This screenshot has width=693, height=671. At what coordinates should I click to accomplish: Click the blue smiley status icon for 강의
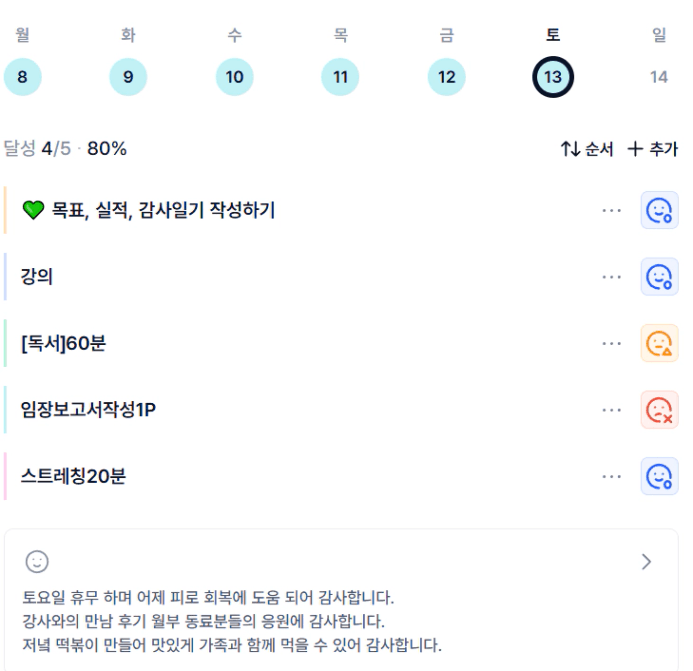click(x=659, y=277)
